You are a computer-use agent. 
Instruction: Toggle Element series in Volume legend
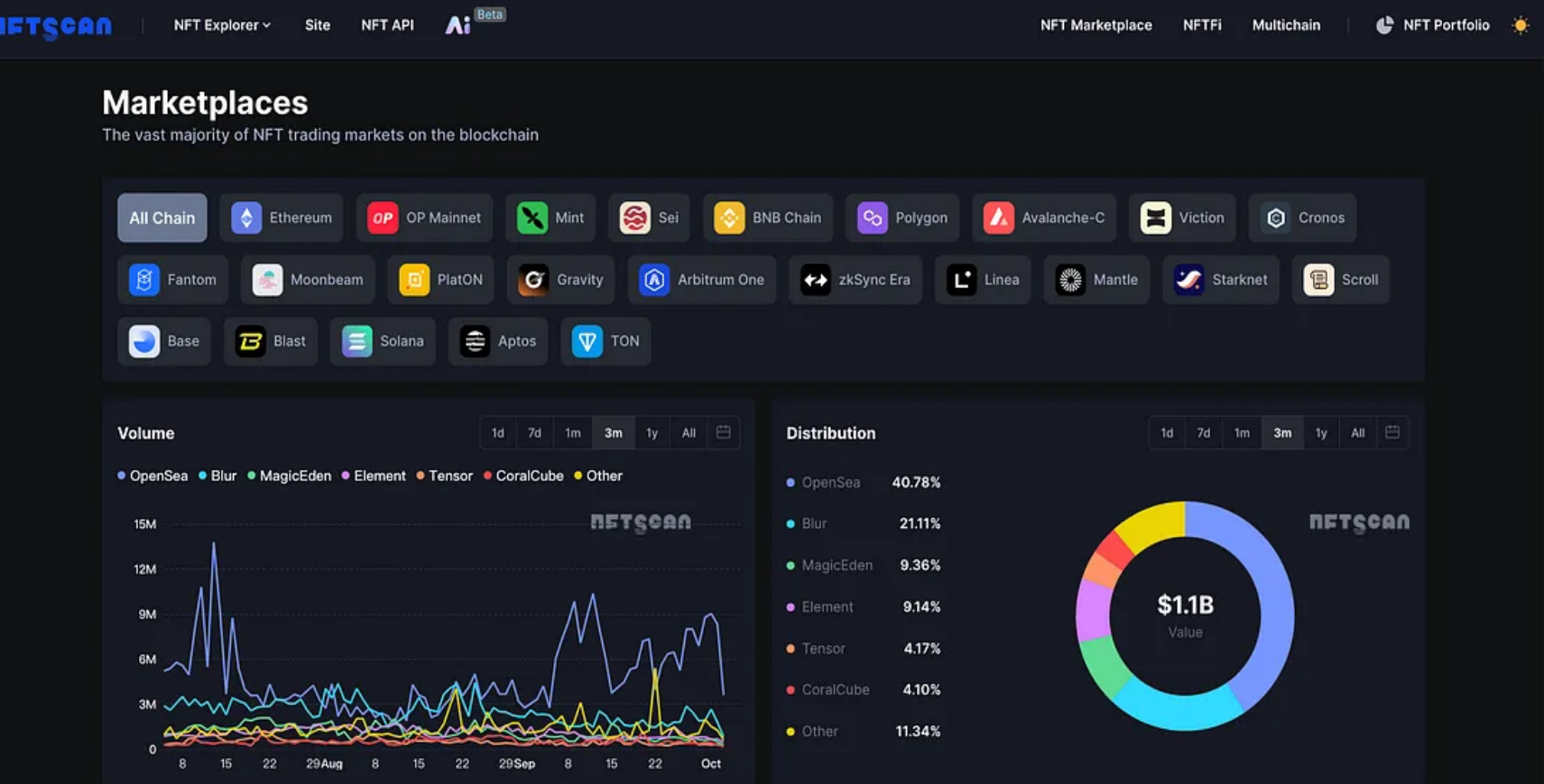point(374,475)
